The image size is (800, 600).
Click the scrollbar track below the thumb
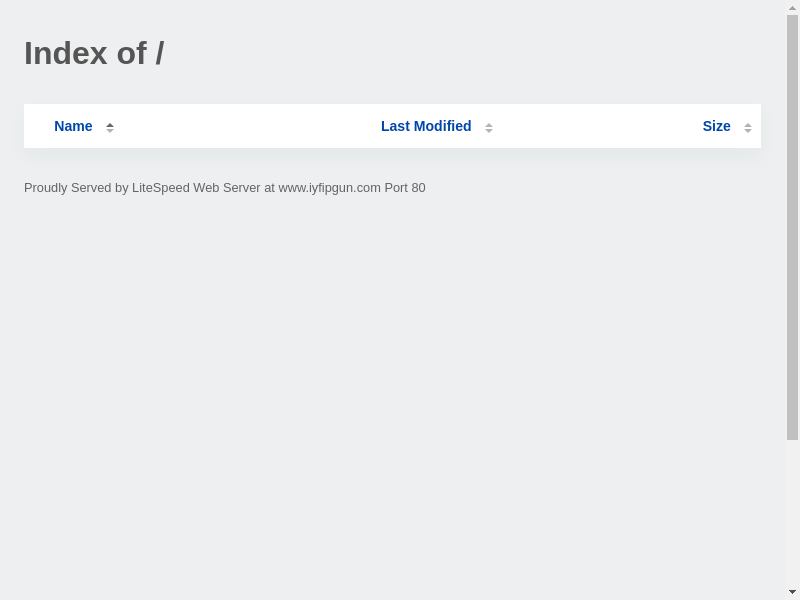792,512
